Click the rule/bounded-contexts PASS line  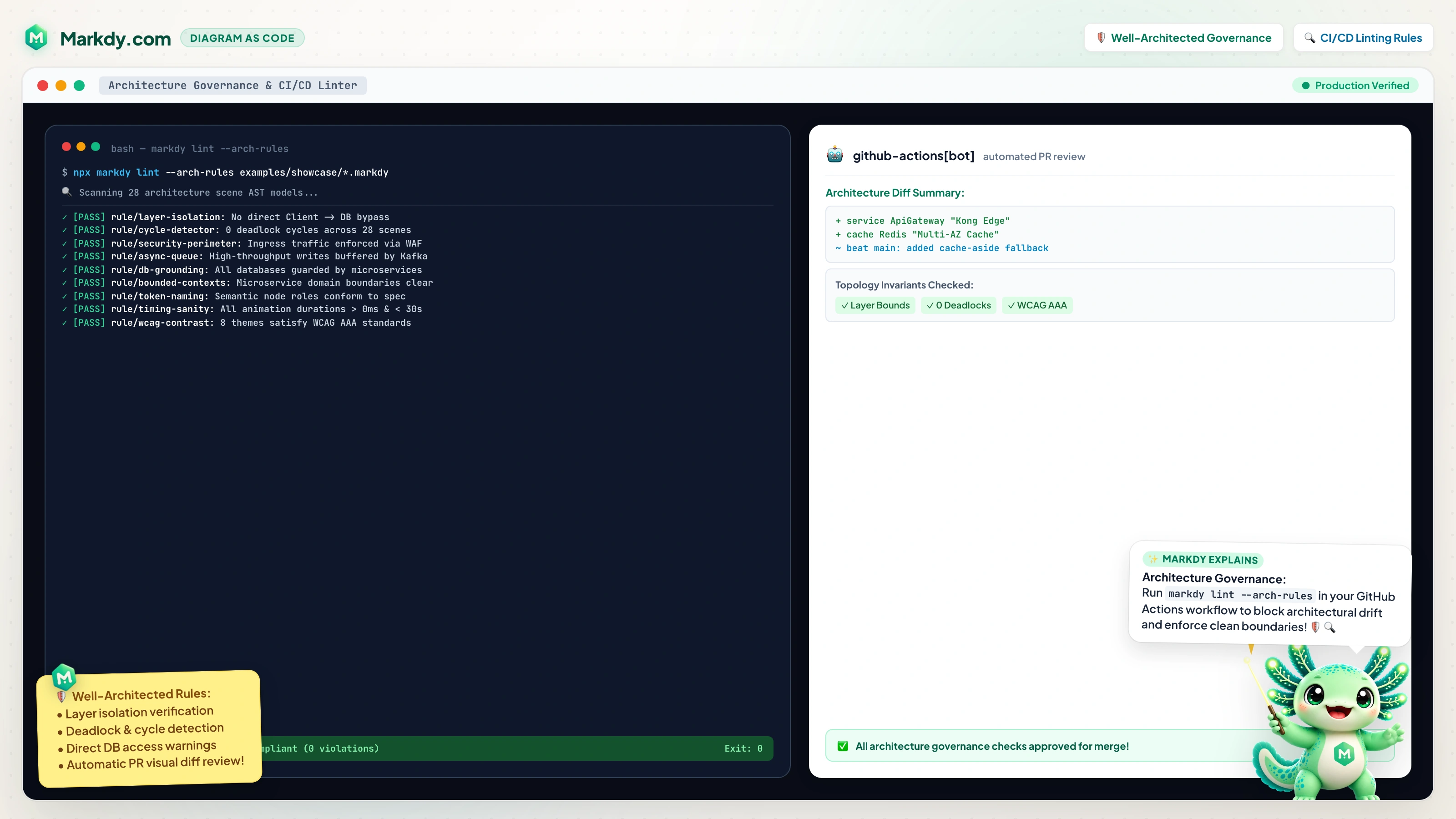[x=248, y=283]
